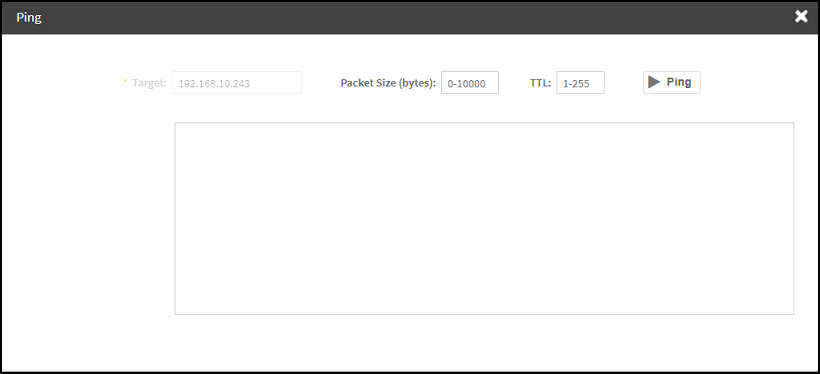The image size is (820, 374).
Task: Close the Ping dialog with the X icon
Action: pyautogui.click(x=801, y=17)
